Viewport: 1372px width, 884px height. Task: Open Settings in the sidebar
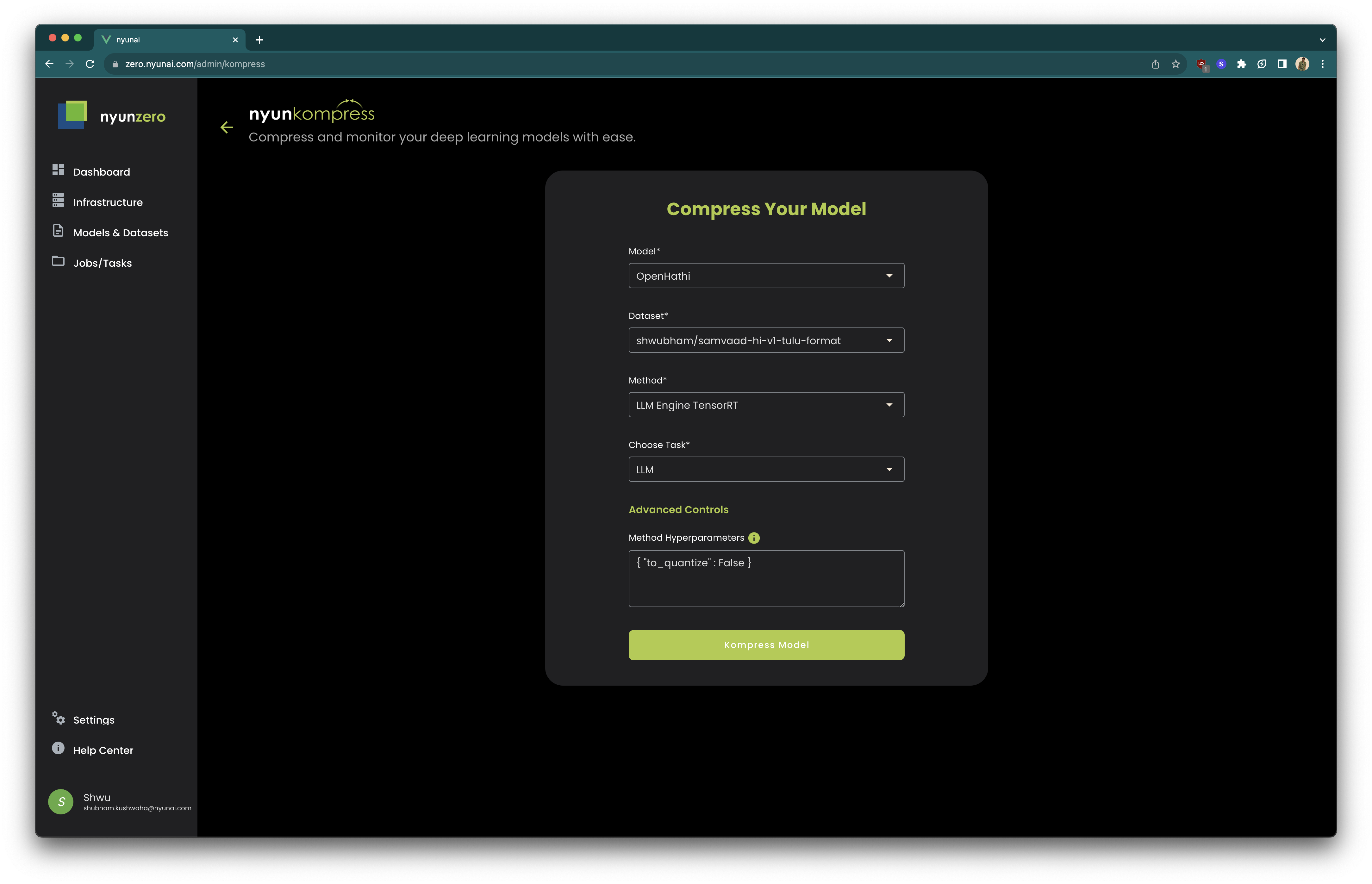coord(94,720)
